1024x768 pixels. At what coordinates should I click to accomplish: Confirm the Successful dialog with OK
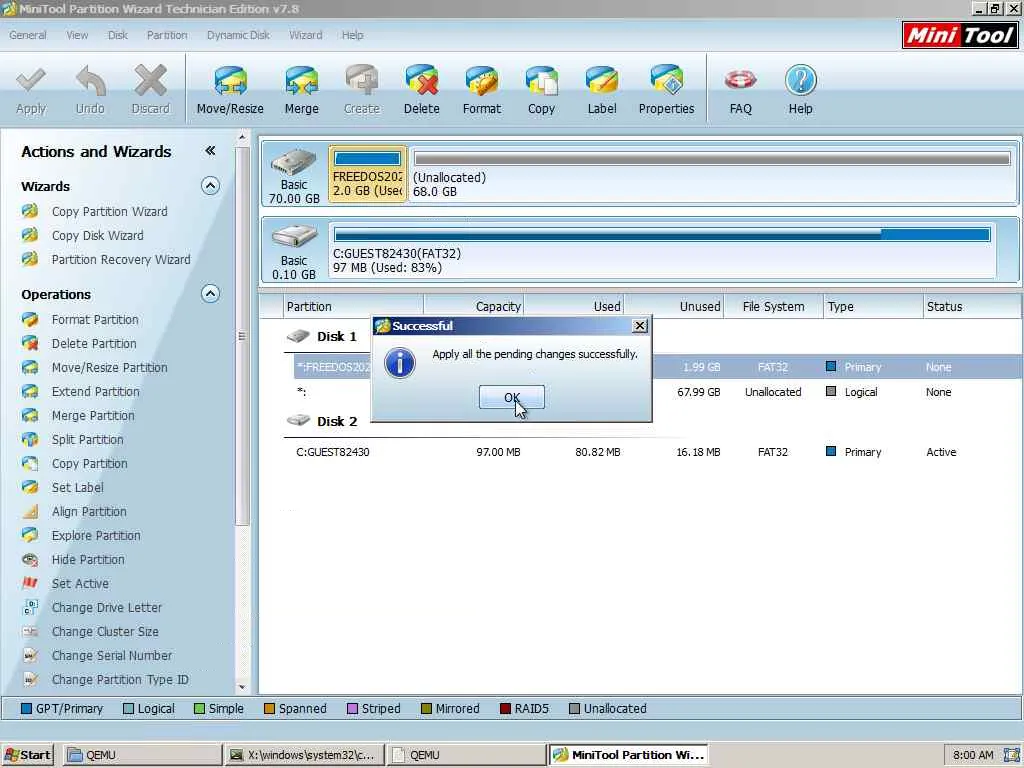point(512,397)
